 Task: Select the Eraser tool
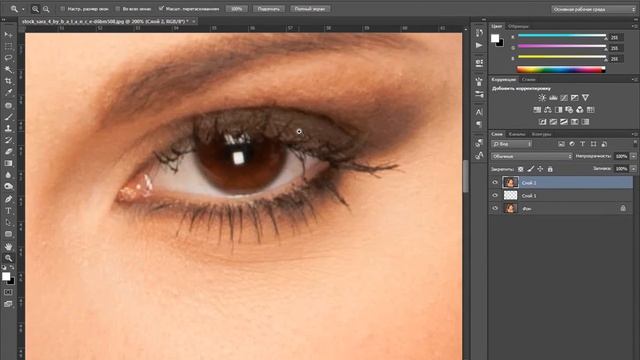(x=8, y=151)
